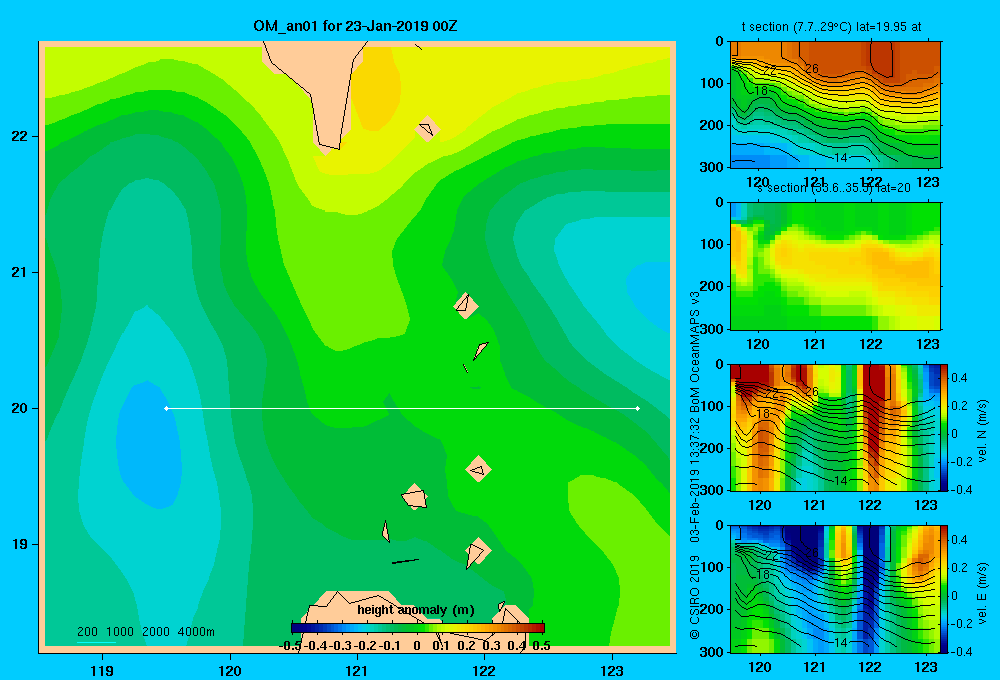
Task: Click the height anomaly color bar
Action: 417,628
